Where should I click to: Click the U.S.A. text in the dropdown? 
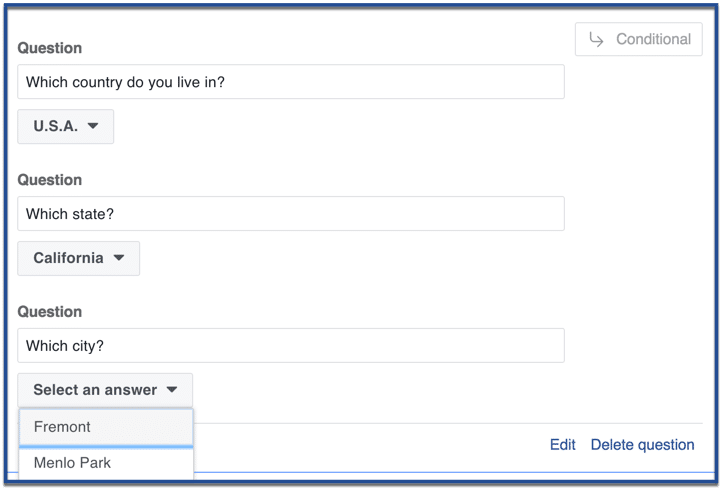click(x=56, y=126)
